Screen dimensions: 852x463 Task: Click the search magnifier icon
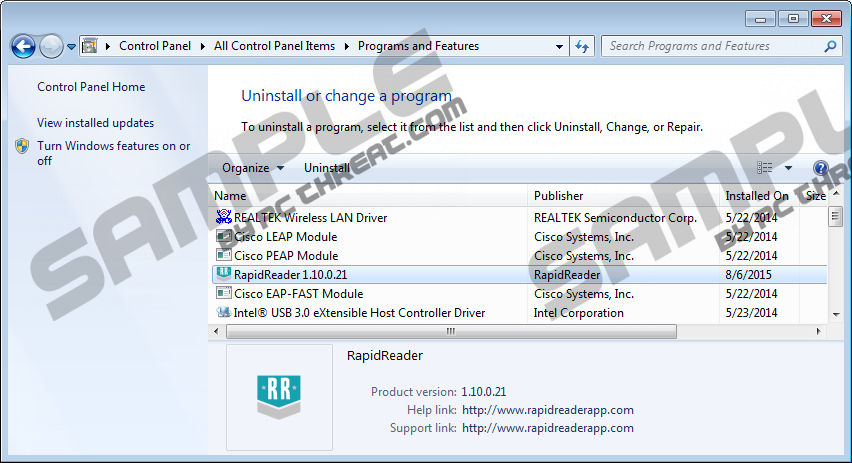830,46
